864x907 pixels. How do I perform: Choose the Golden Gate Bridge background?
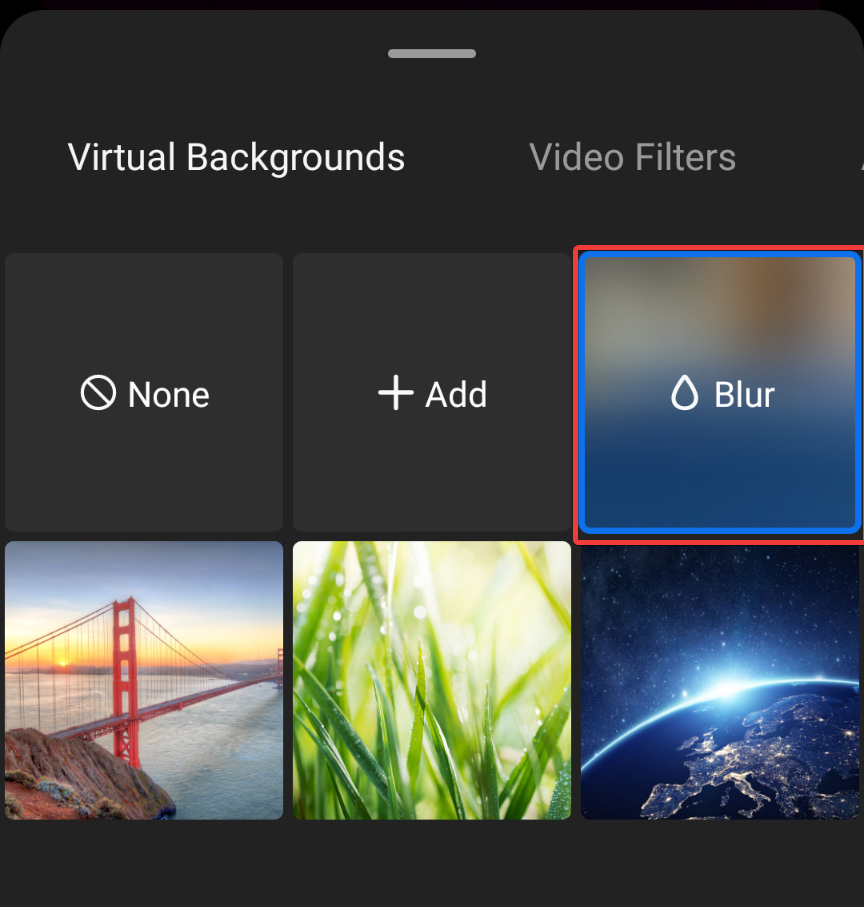click(144, 680)
